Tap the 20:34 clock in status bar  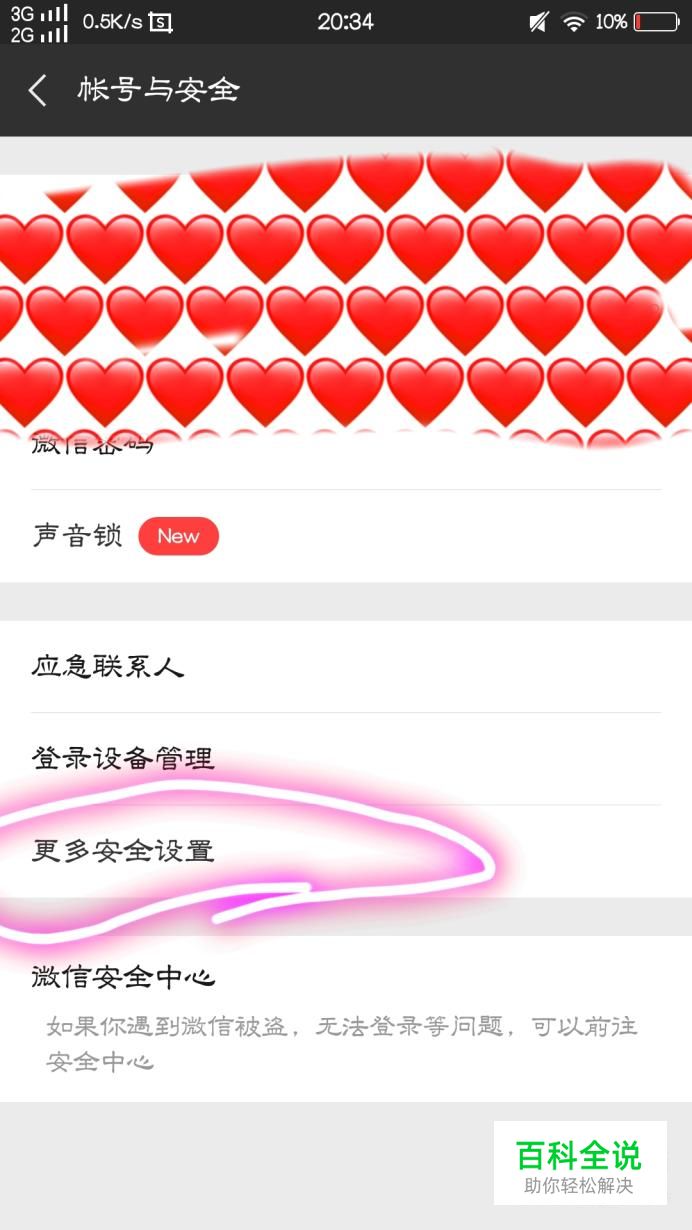tap(346, 22)
